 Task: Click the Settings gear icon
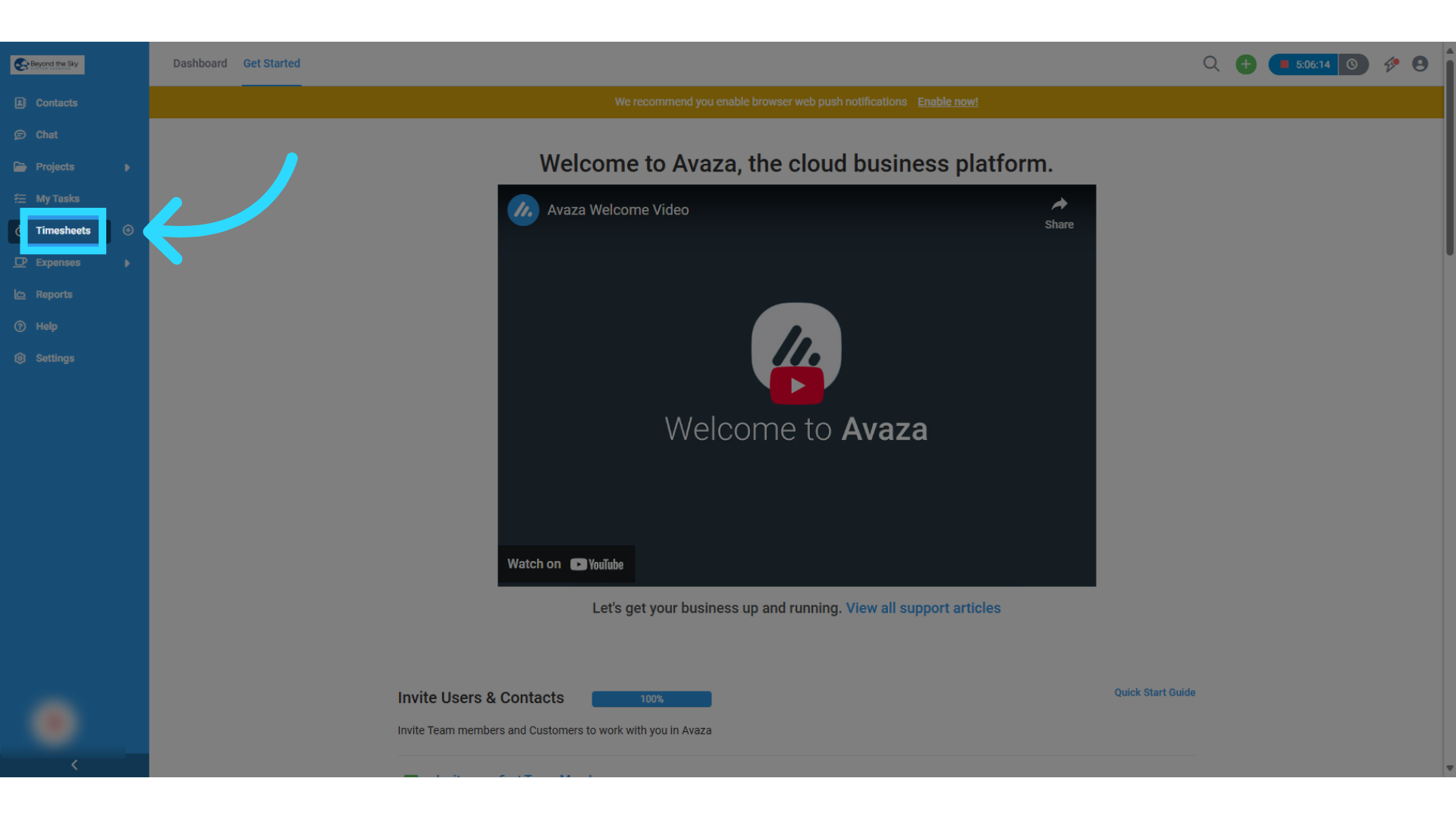click(20, 358)
